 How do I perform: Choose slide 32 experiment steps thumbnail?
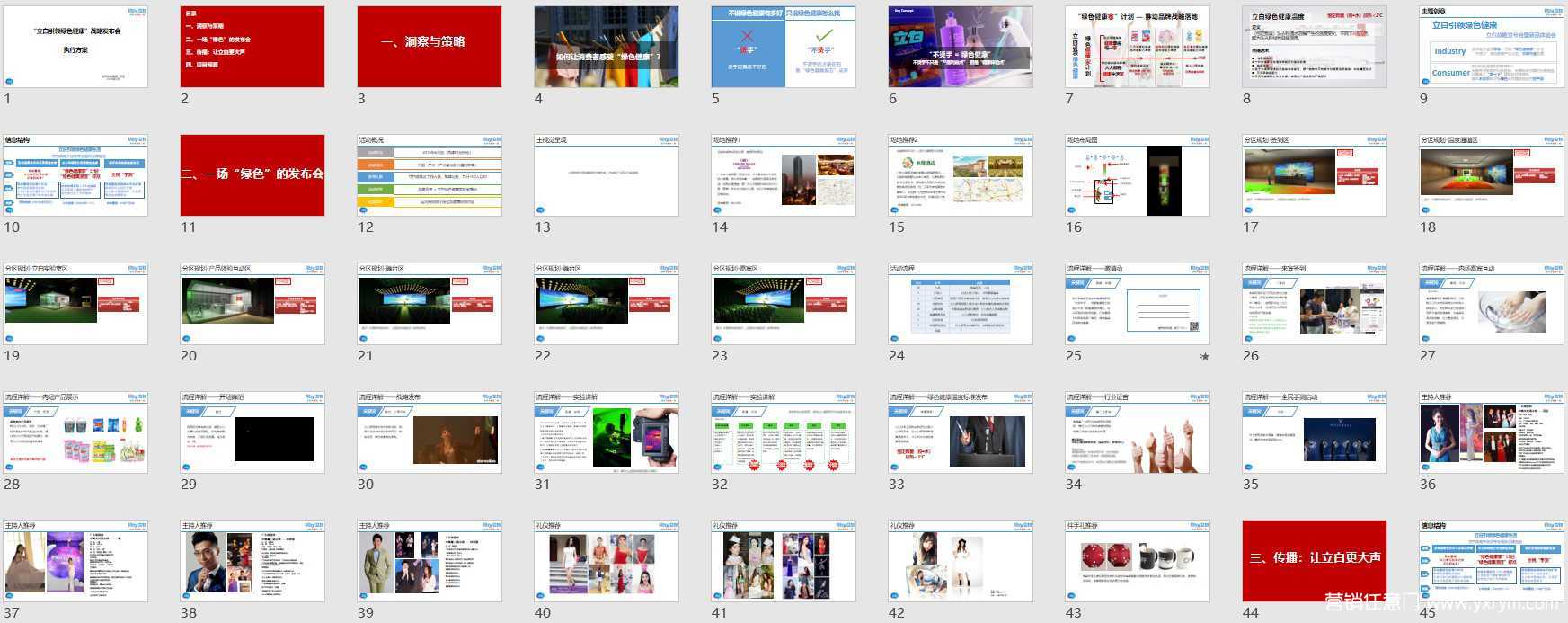784,432
